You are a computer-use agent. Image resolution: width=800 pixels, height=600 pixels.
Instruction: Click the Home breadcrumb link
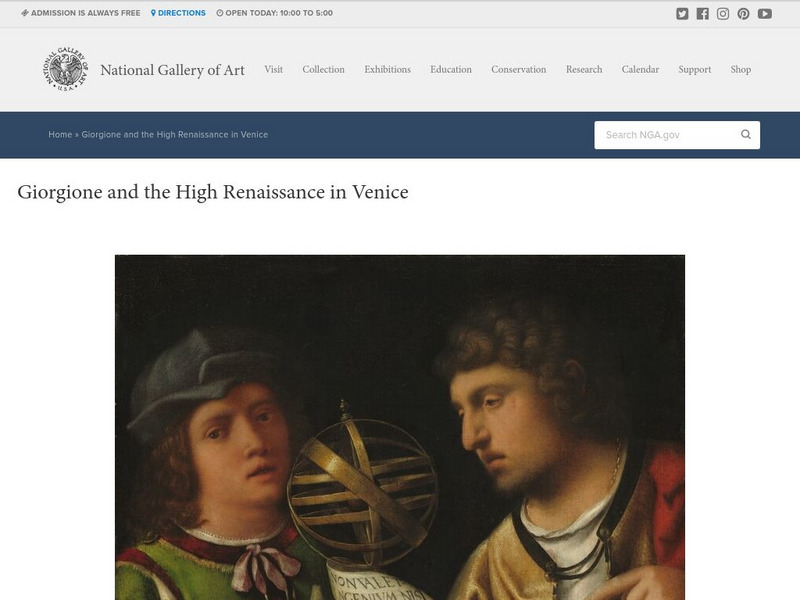(x=60, y=135)
